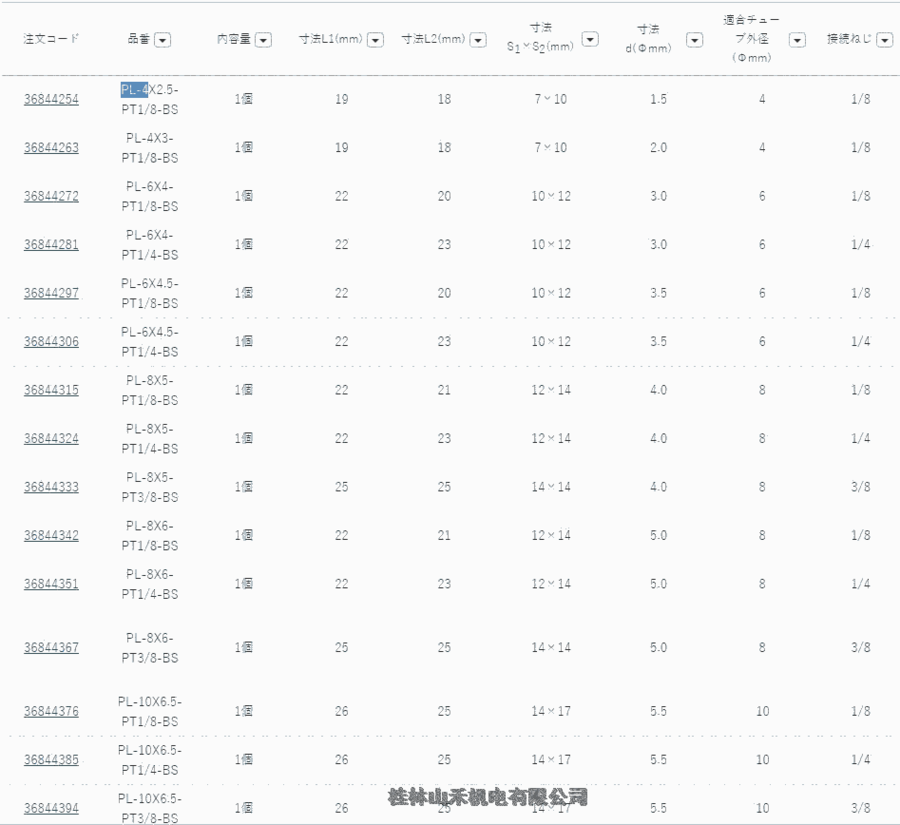Open the 内容量 column filter dropdown
900x825 pixels.
click(263, 40)
